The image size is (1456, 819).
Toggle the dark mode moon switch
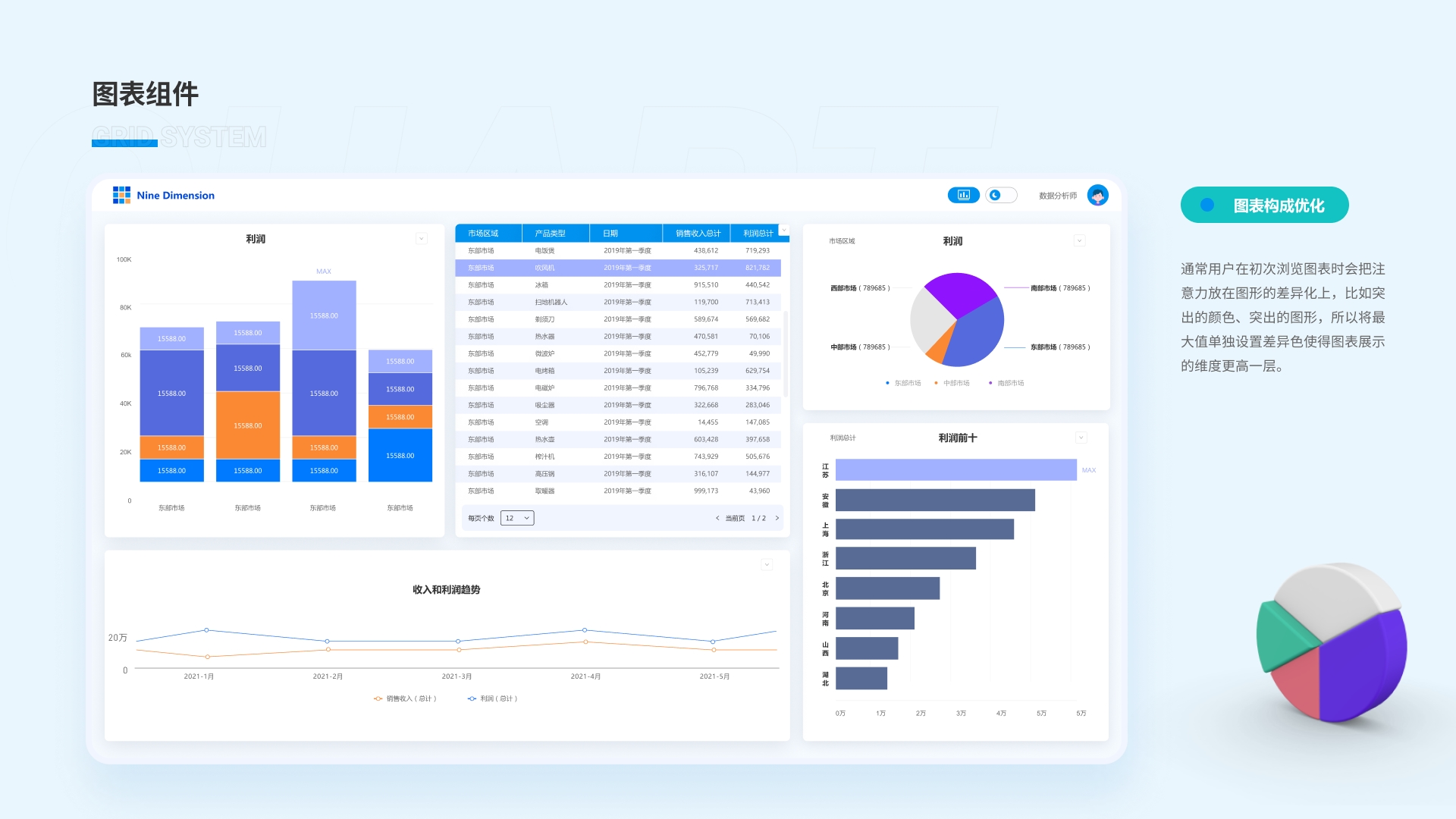pos(1000,195)
